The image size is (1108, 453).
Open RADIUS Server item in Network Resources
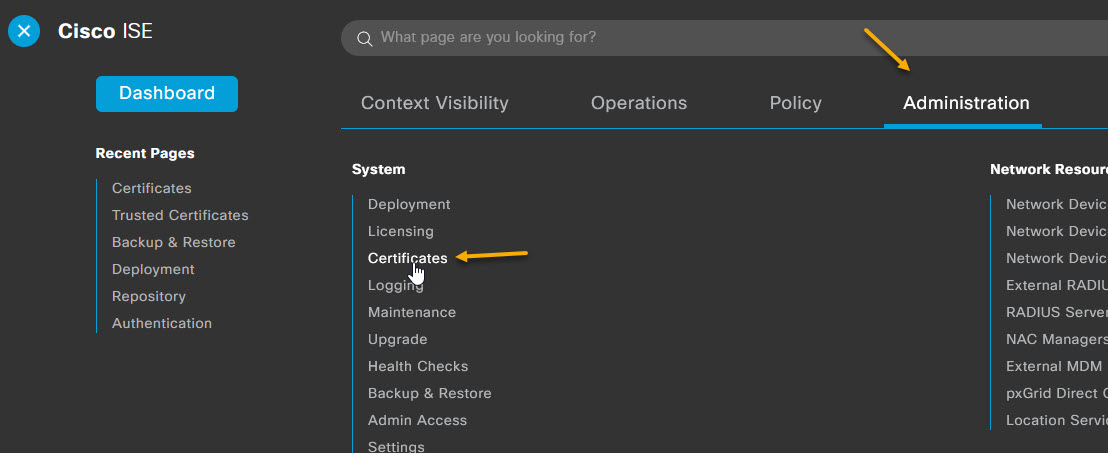pos(1057,312)
